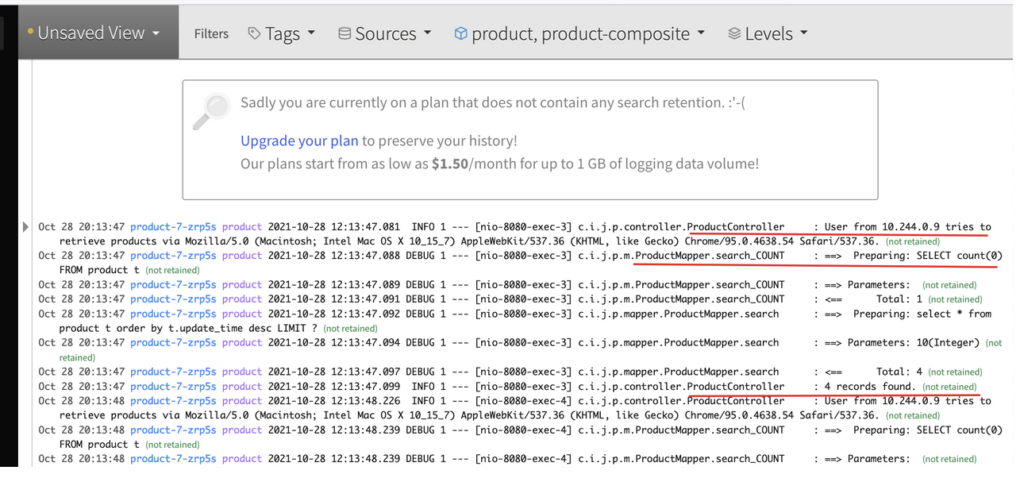Open the Tags filter dropdown
The image size is (1024, 478).
281,33
